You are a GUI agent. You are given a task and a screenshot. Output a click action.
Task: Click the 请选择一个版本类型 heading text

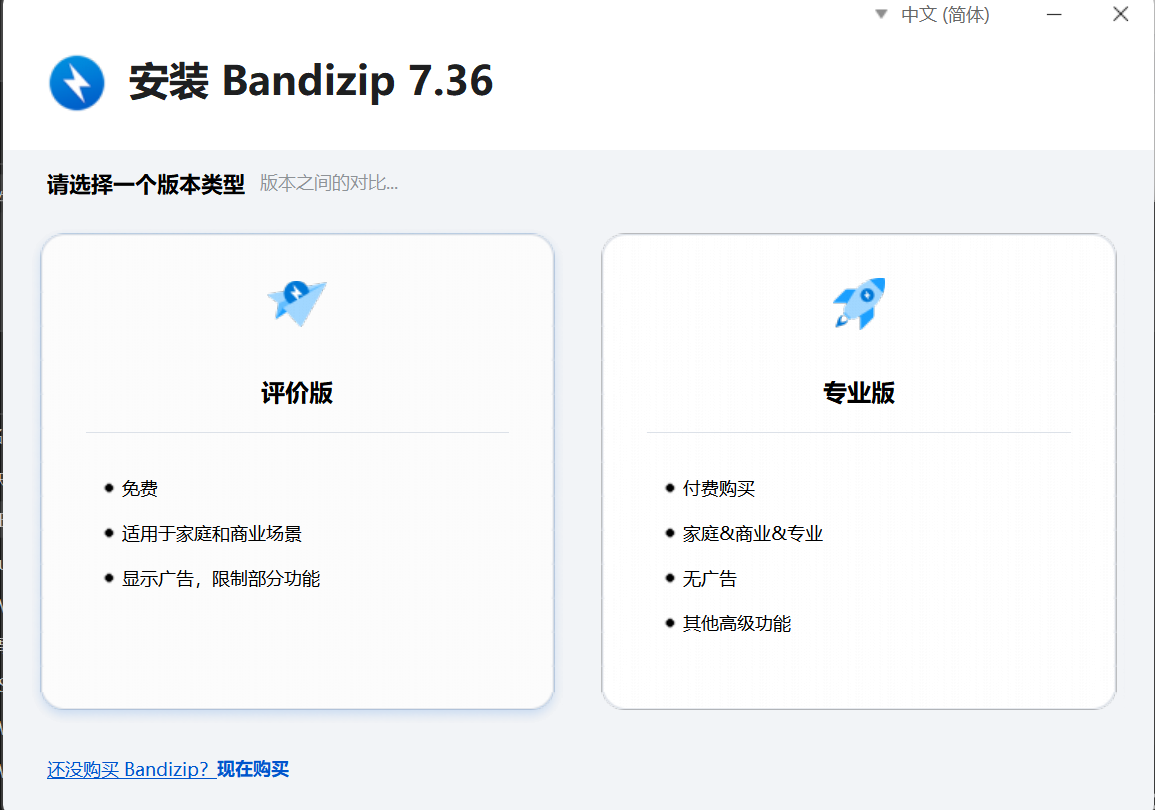click(x=146, y=185)
